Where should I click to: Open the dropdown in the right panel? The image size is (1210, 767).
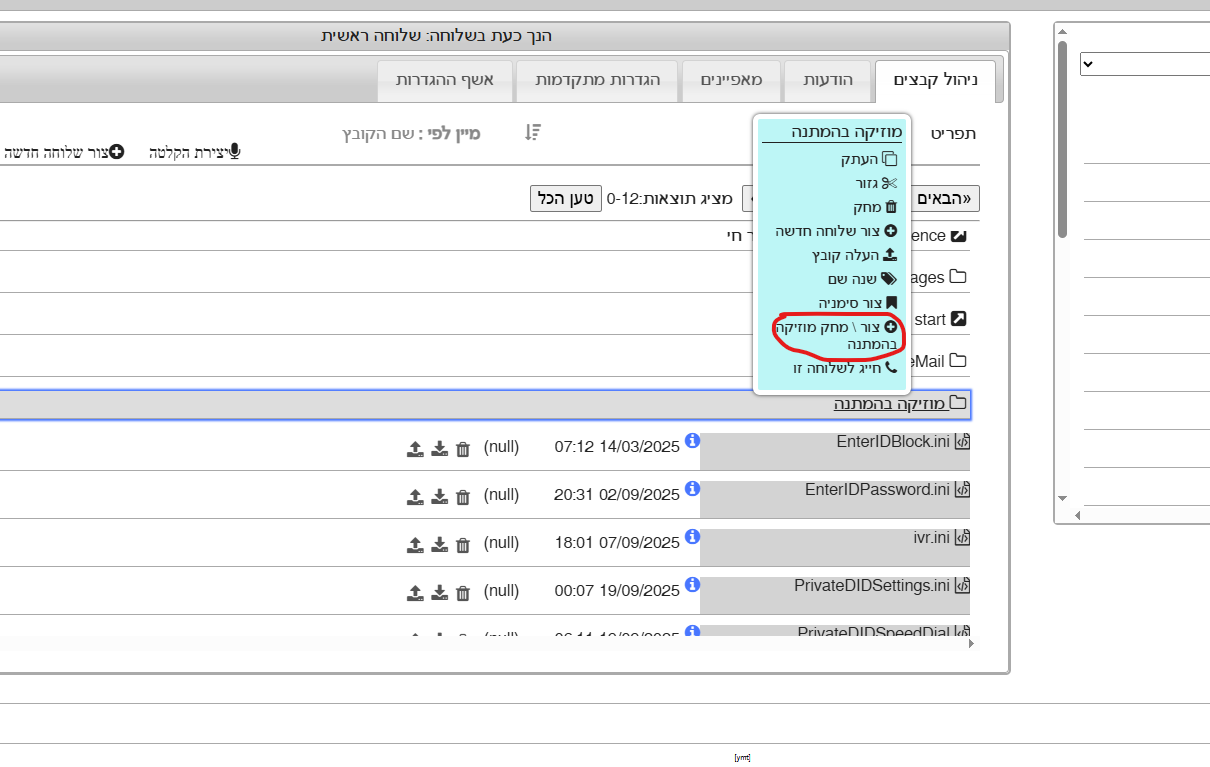(1143, 64)
